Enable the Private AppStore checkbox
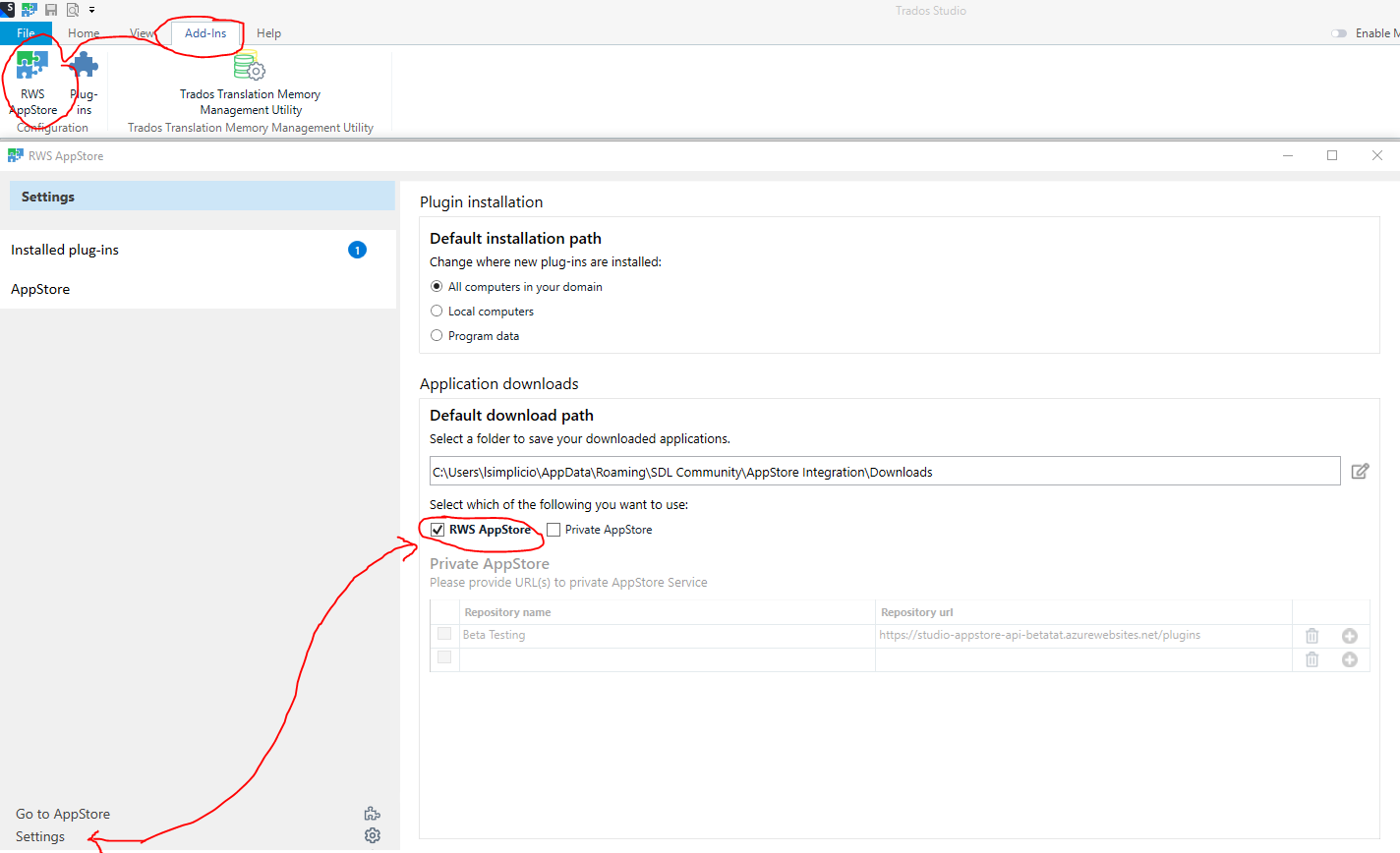The image size is (1400, 853). click(x=554, y=530)
